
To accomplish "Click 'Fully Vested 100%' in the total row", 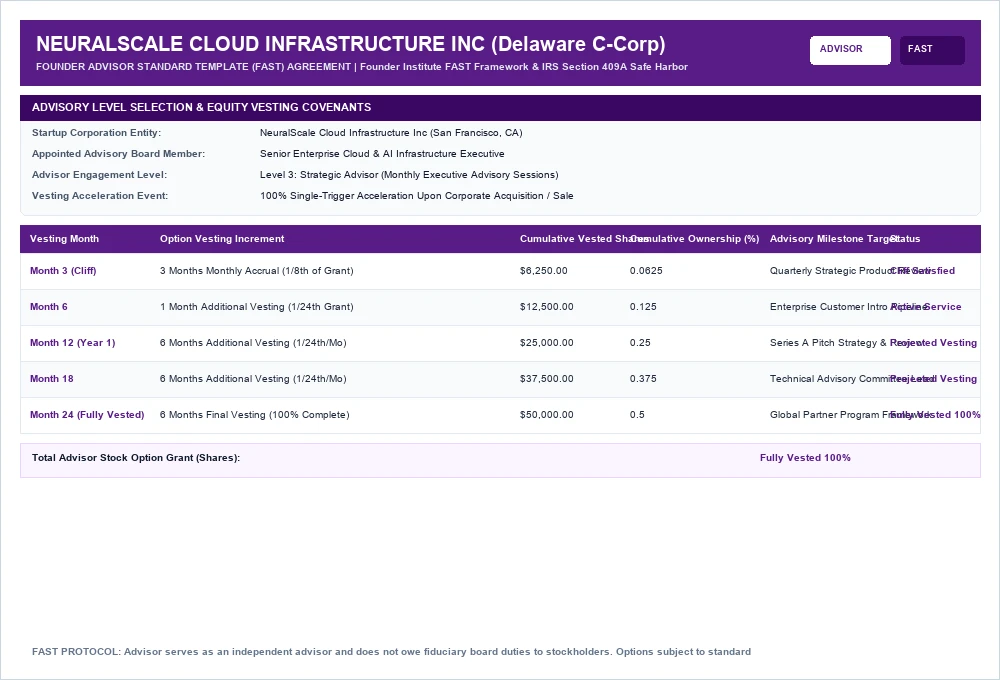I will (805, 457).
